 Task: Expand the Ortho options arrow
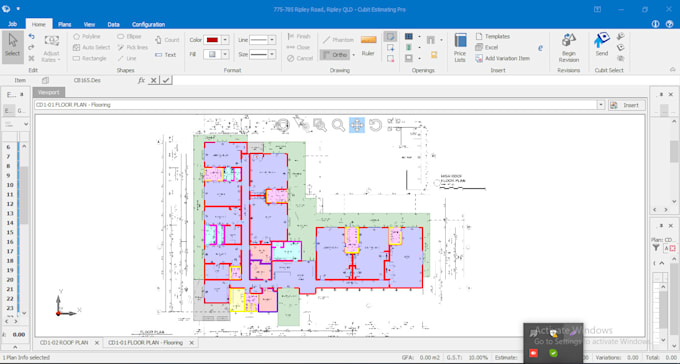coord(353,55)
